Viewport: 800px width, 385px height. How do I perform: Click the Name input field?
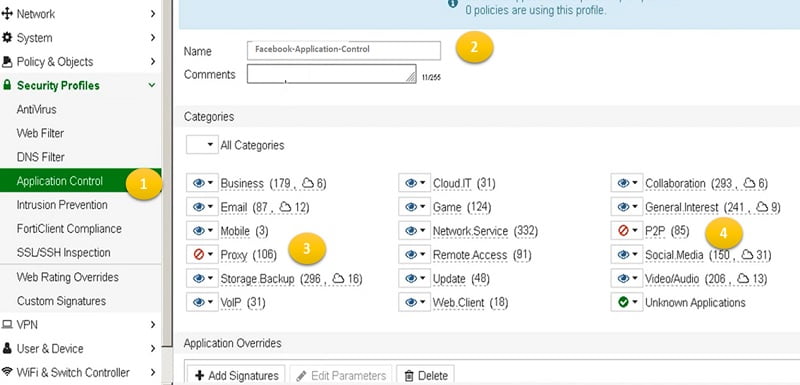[344, 50]
